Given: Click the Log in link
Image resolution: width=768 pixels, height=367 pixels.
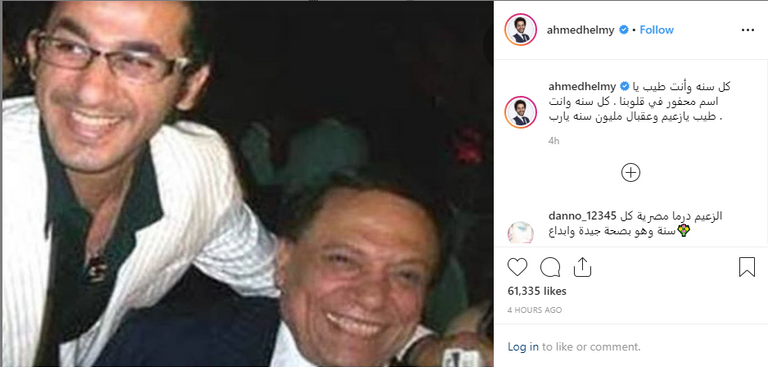Looking at the screenshot, I should (523, 347).
